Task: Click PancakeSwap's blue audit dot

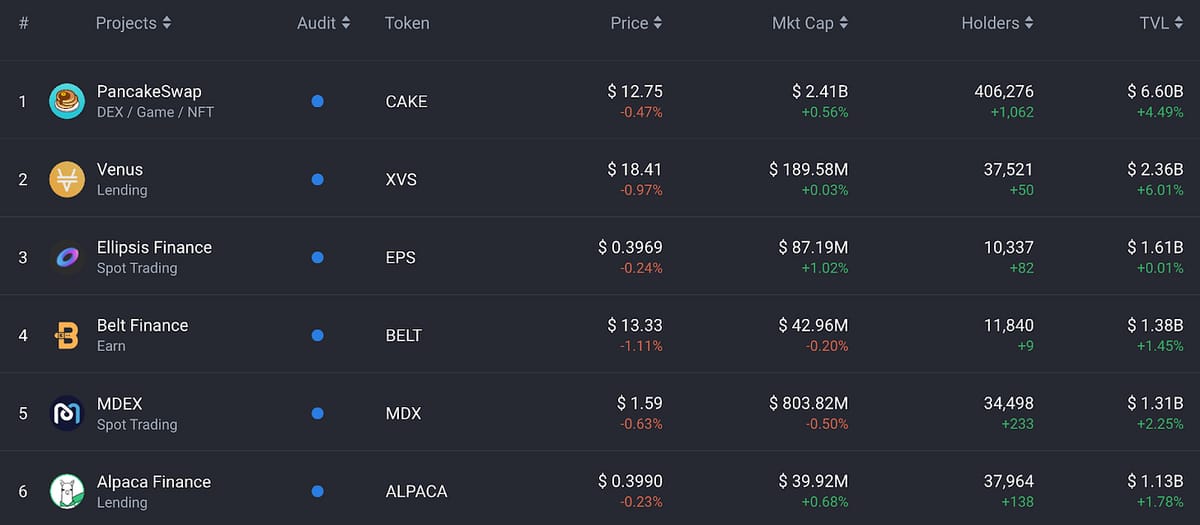Action: click(317, 101)
